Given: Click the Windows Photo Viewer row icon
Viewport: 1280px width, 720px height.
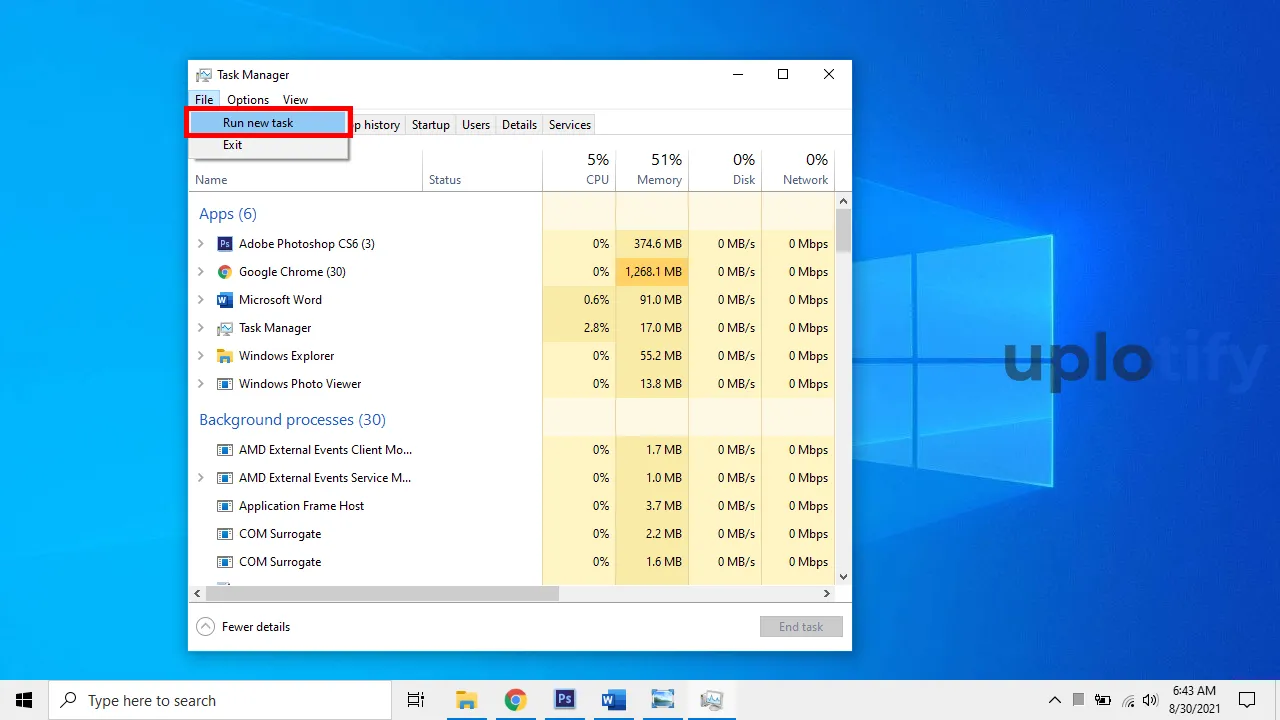Looking at the screenshot, I should tap(225, 384).
